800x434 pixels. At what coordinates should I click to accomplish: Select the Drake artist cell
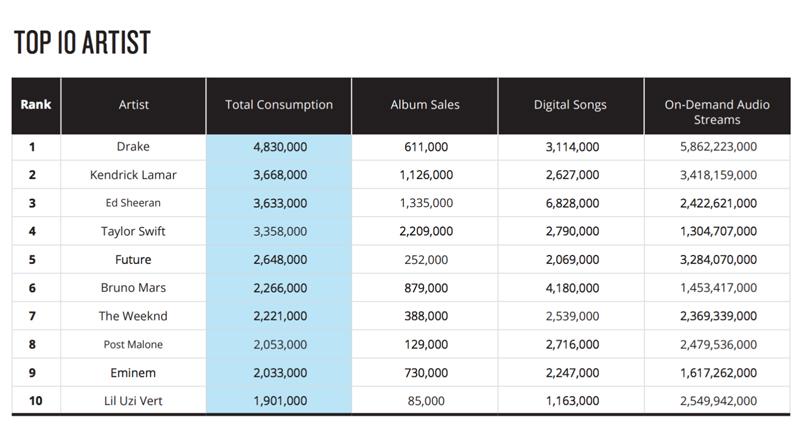click(x=133, y=147)
